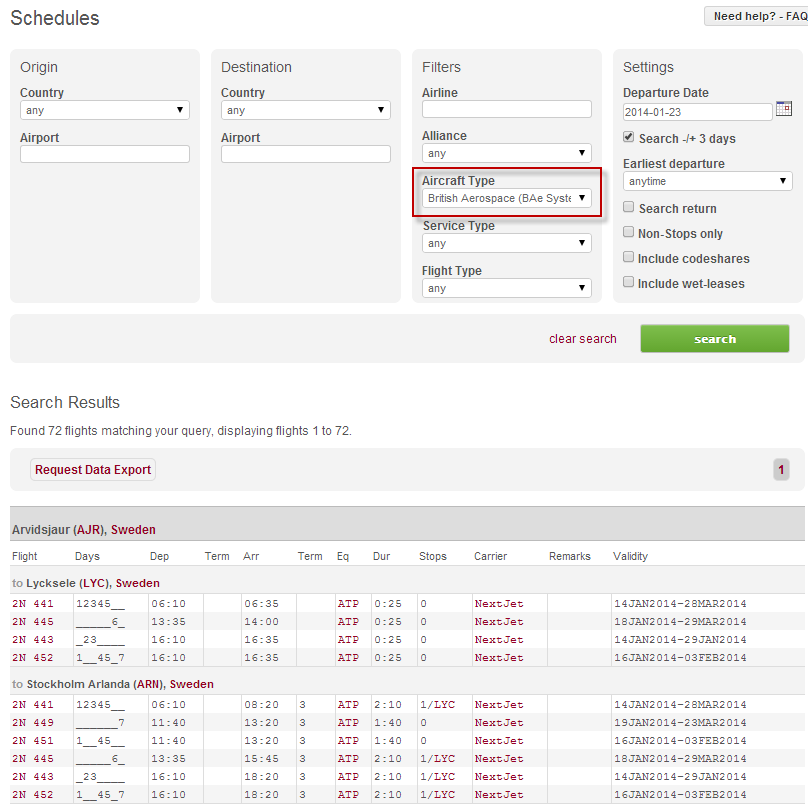Click into the Airline filter field
This screenshot has height=812, width=808.
point(506,109)
